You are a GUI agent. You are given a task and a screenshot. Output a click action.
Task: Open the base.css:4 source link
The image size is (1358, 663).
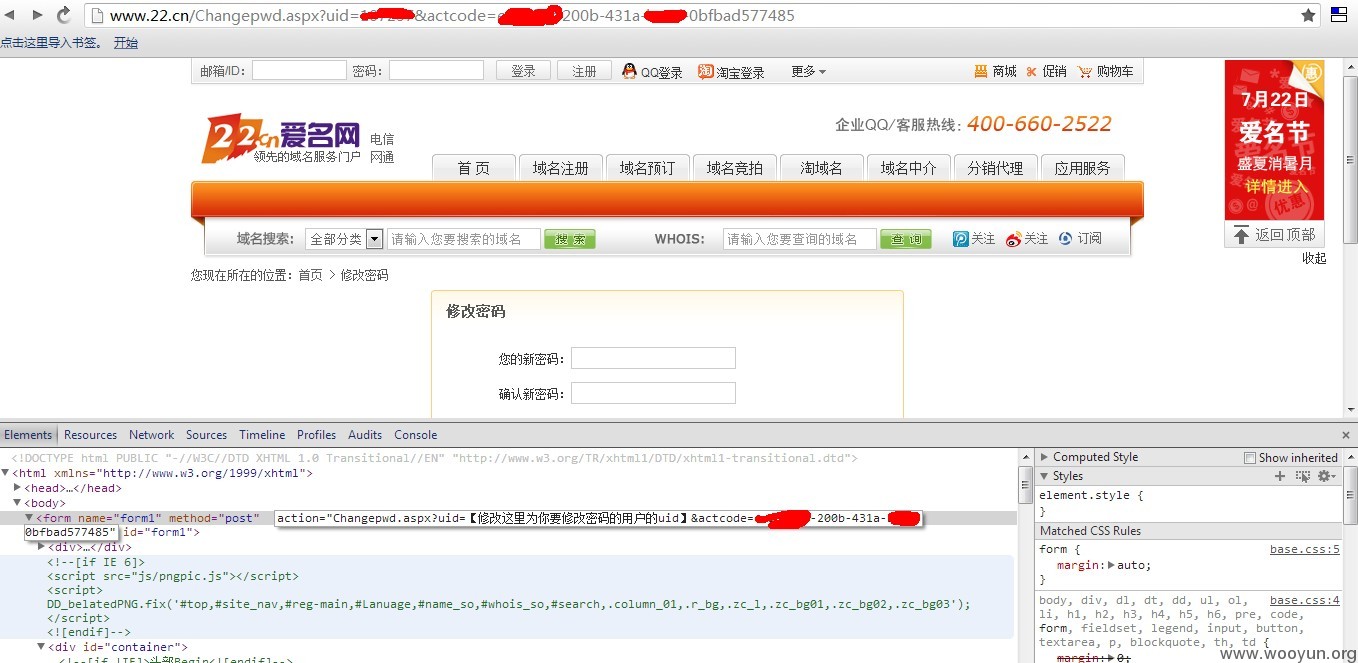tap(1305, 600)
